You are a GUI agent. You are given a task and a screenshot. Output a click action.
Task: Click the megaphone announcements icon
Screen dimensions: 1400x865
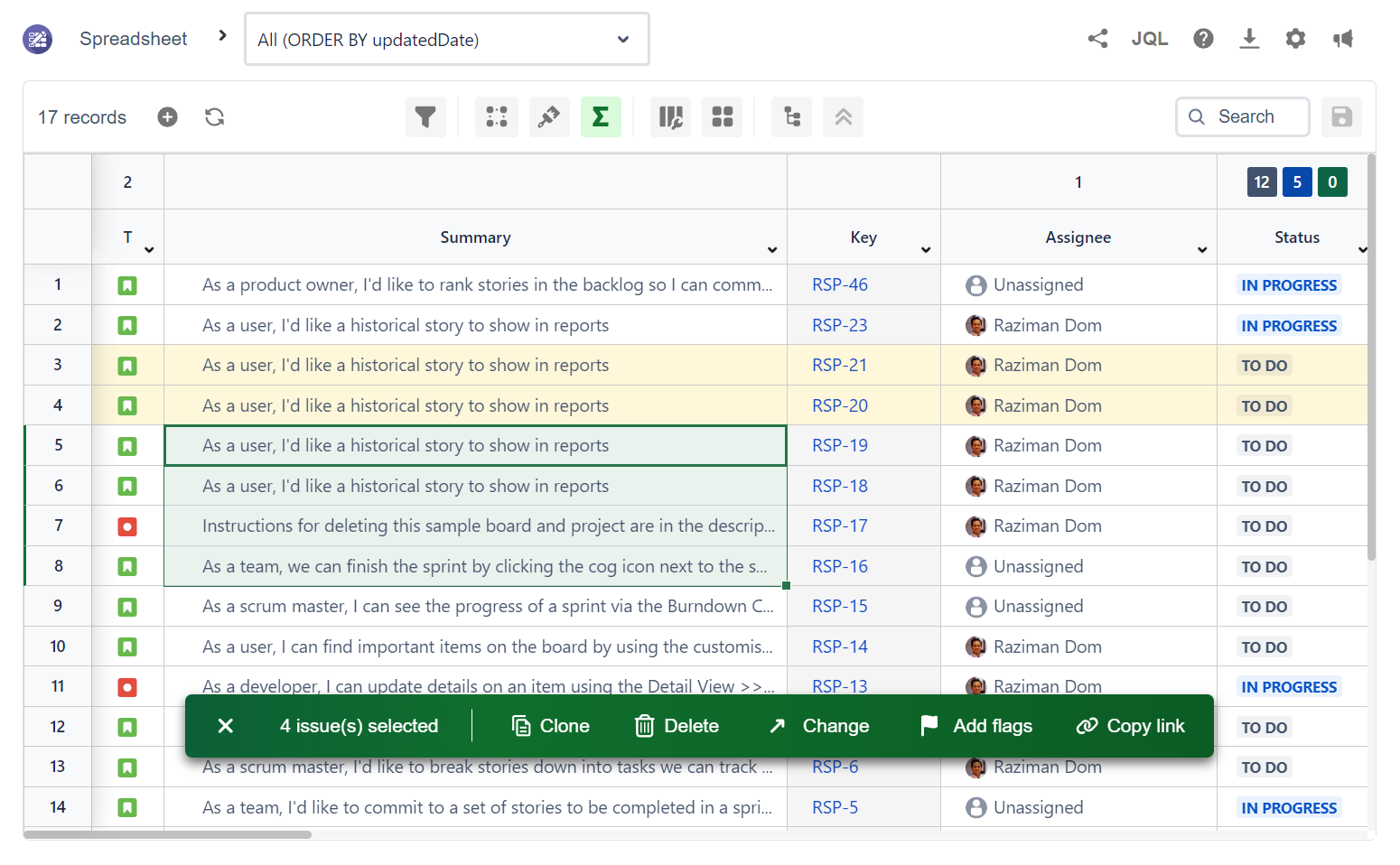(x=1343, y=39)
